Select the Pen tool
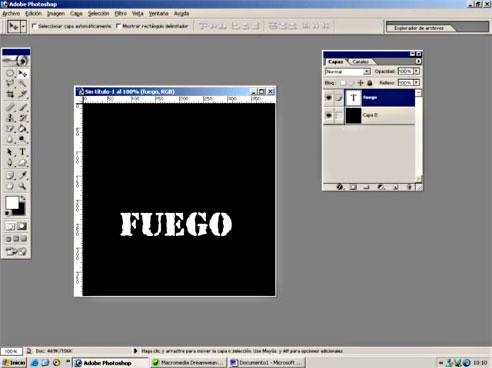 point(10,163)
